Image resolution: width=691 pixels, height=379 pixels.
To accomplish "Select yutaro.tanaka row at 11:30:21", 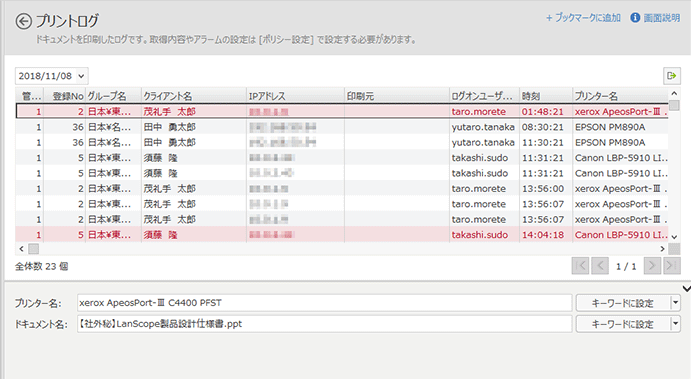I will 342,142.
